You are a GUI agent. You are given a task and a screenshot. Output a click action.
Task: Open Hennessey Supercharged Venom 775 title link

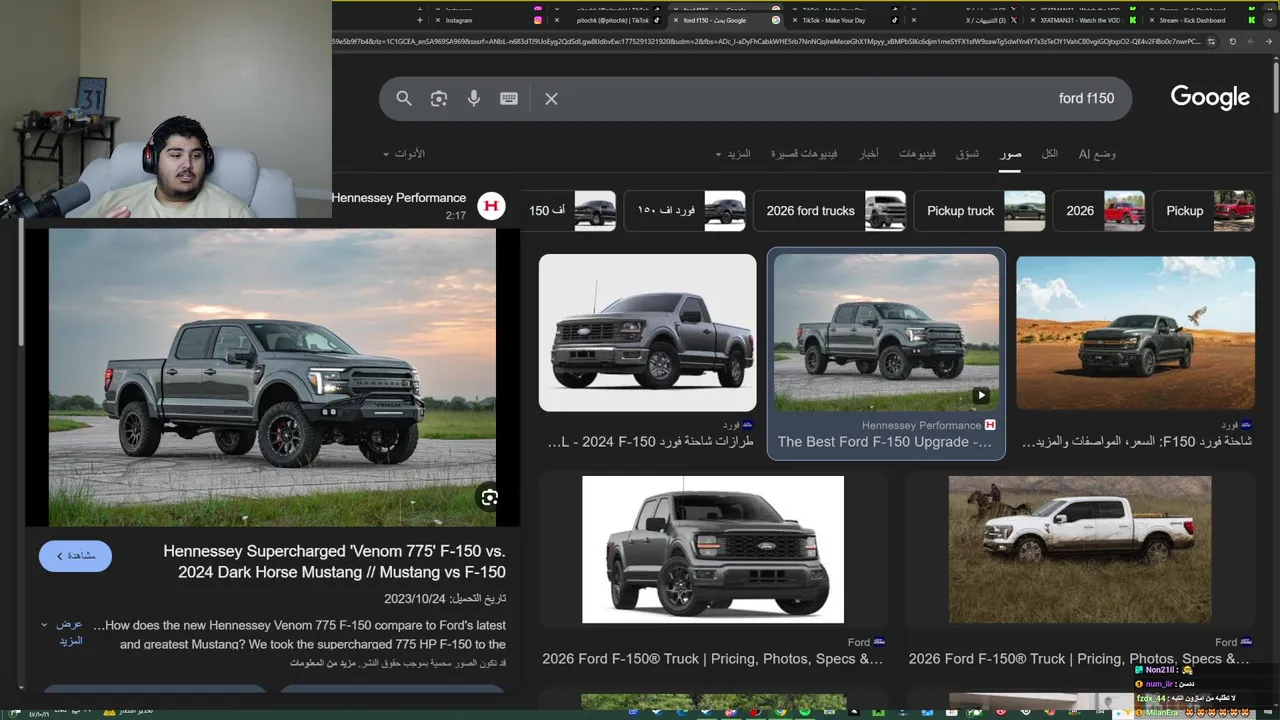(x=334, y=562)
